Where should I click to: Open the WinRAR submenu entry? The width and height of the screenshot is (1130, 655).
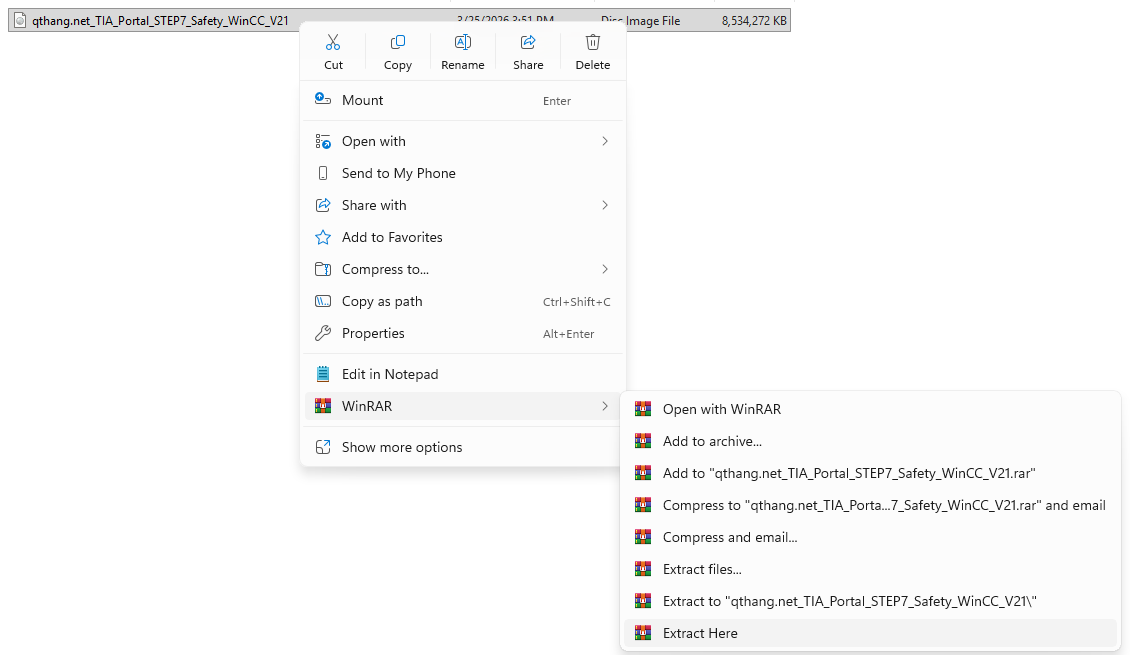point(367,406)
